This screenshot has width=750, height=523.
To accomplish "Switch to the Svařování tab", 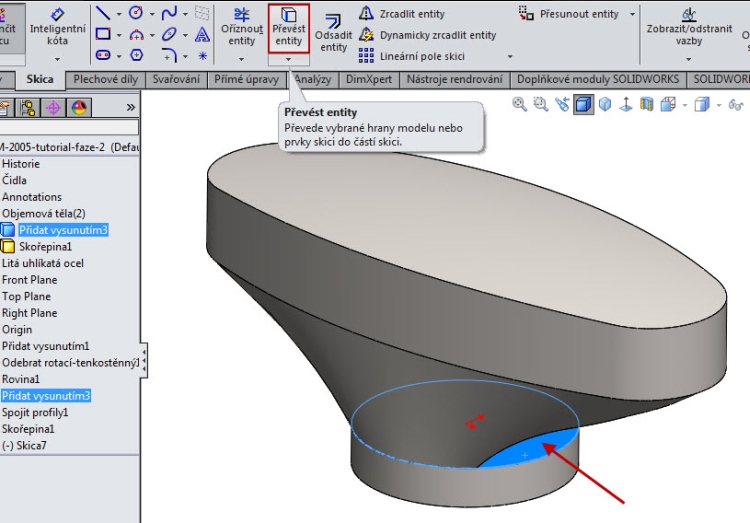I will click(176, 79).
